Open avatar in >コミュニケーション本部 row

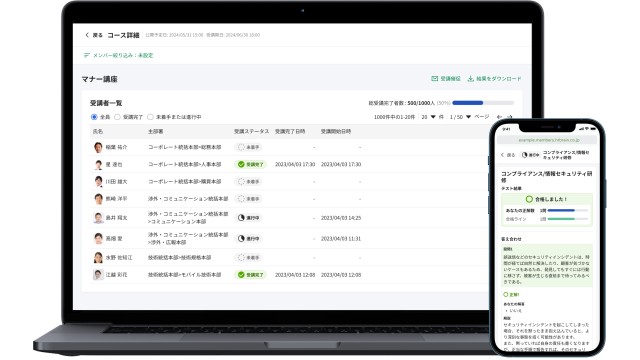[98, 218]
